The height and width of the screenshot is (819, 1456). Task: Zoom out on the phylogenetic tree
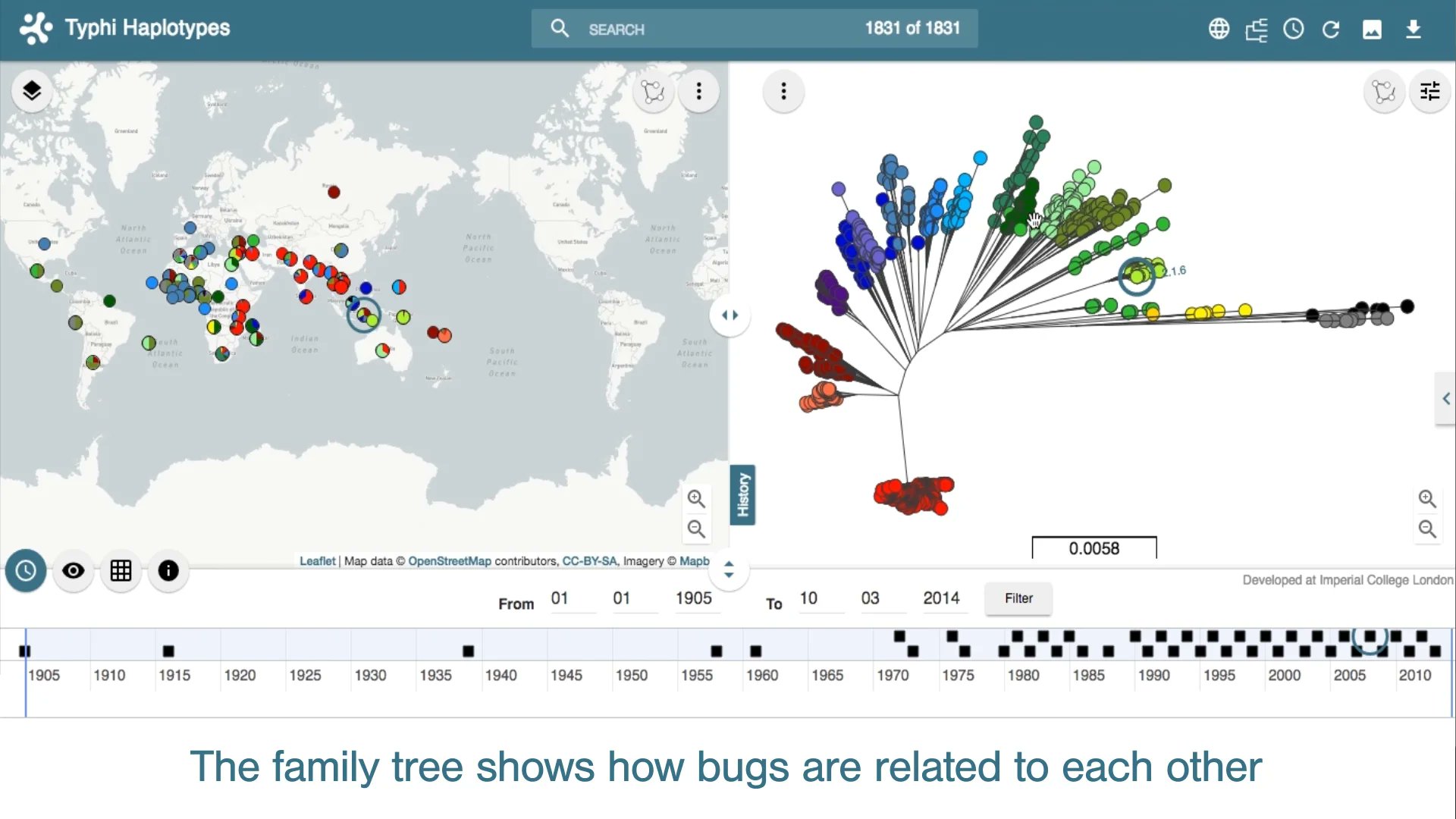pyautogui.click(x=1427, y=529)
